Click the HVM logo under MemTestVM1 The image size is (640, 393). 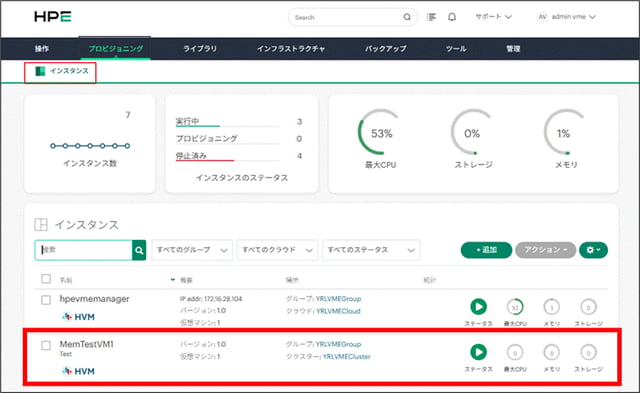coord(78,371)
